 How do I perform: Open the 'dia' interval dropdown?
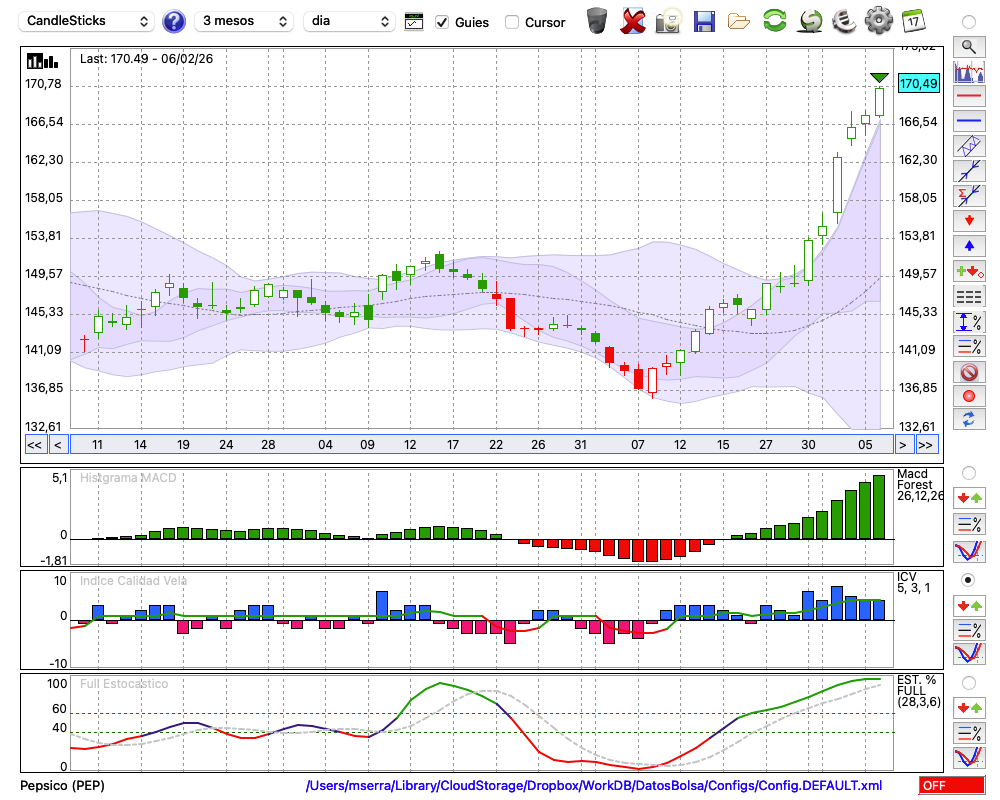point(350,21)
